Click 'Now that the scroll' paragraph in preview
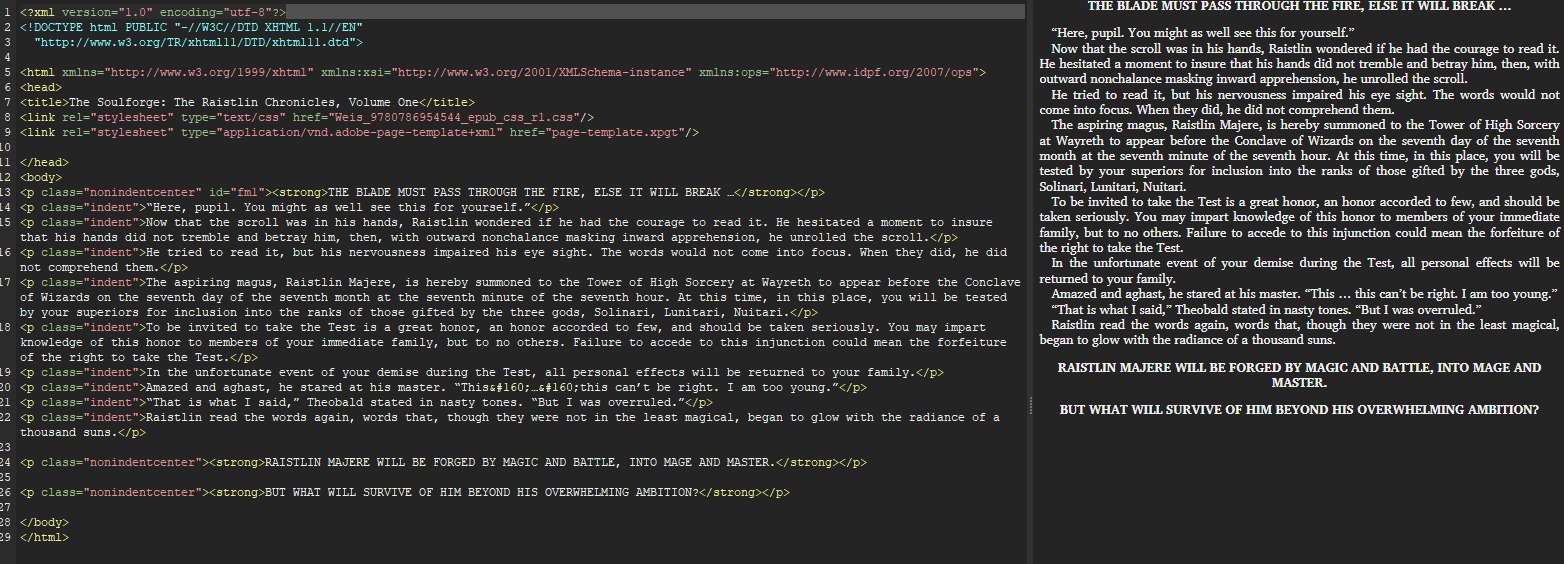1564x564 pixels. (x=1299, y=63)
